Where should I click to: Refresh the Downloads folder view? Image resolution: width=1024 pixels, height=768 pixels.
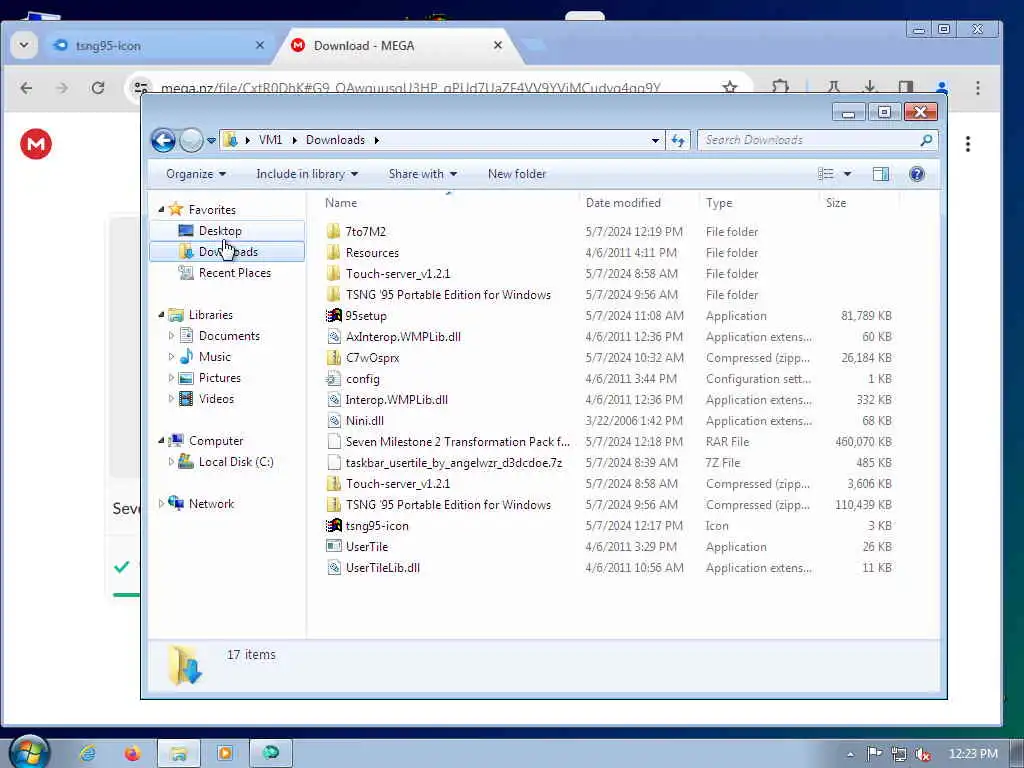[678, 140]
